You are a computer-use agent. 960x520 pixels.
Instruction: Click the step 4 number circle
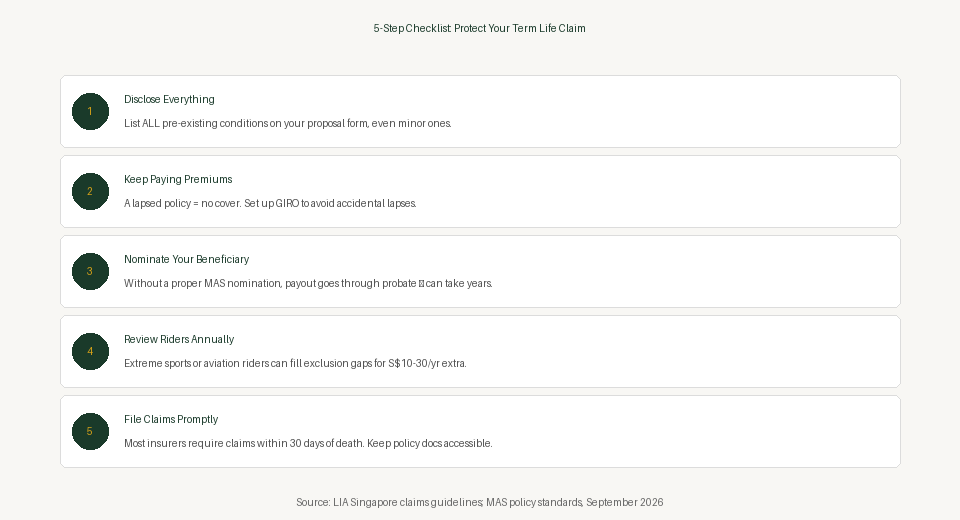pyautogui.click(x=90, y=352)
